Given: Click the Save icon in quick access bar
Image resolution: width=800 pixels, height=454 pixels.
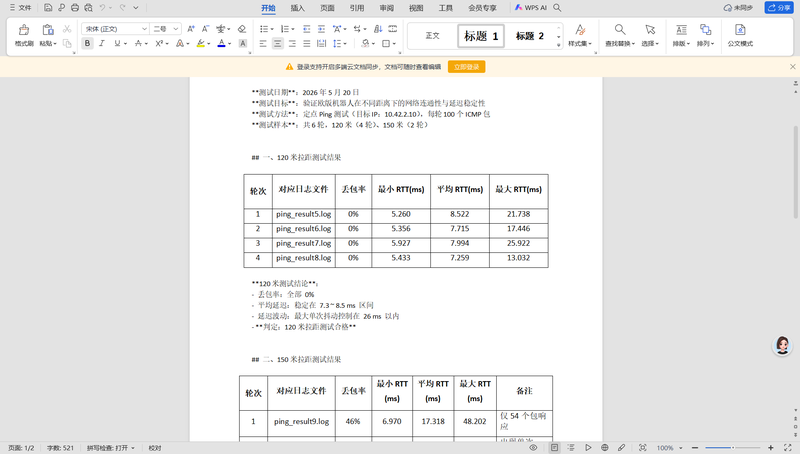Looking at the screenshot, I should pyautogui.click(x=48, y=8).
